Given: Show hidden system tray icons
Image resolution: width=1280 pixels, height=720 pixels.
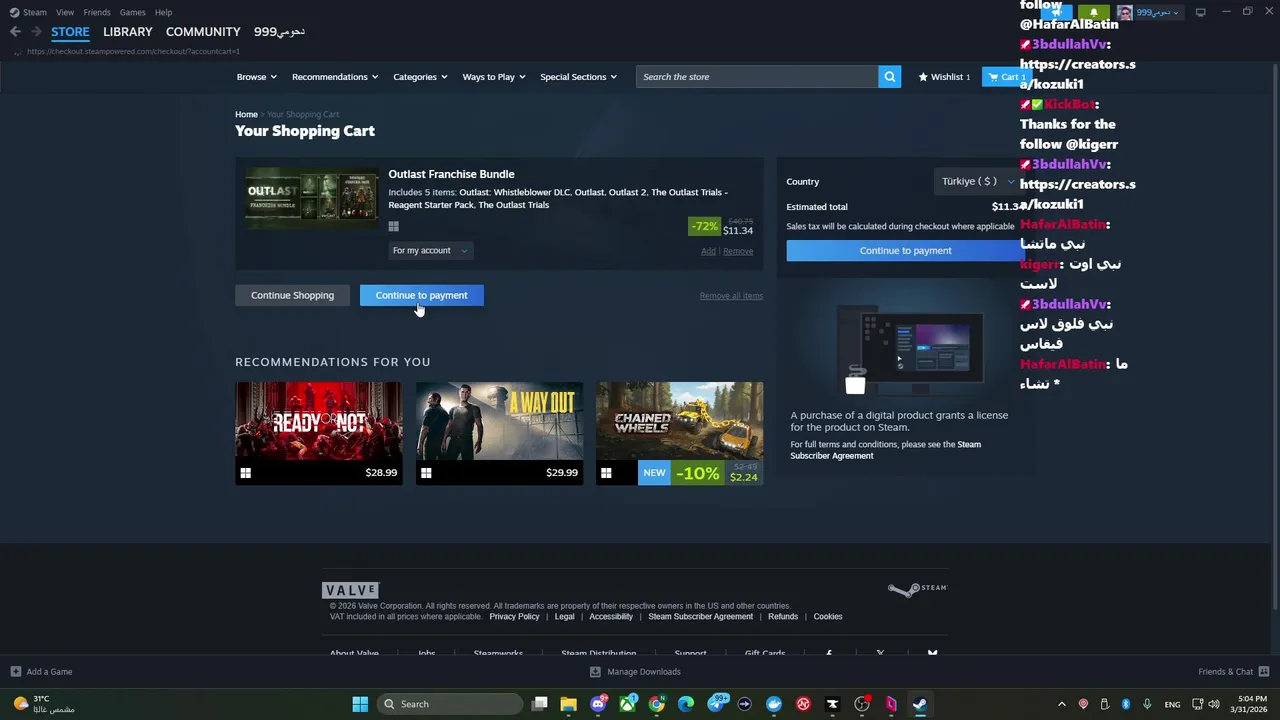Looking at the screenshot, I should click(1061, 704).
